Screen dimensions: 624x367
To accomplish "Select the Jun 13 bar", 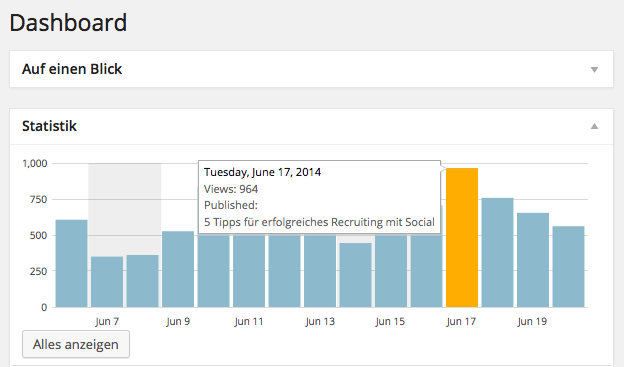I will [320, 271].
